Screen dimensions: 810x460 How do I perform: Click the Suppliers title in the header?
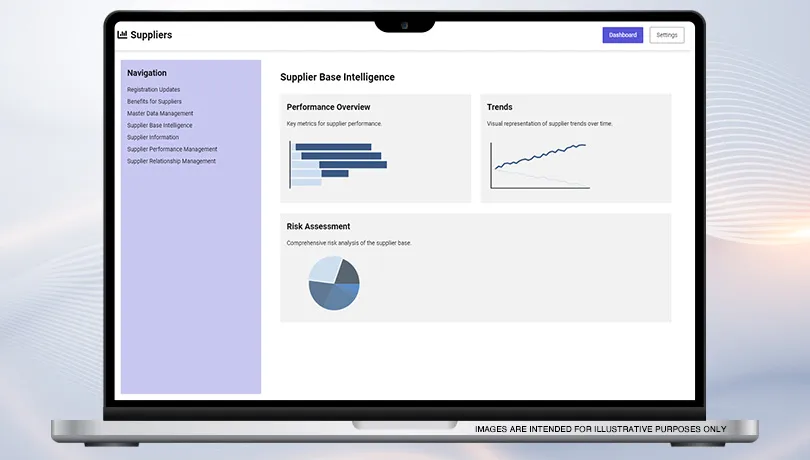(x=151, y=35)
